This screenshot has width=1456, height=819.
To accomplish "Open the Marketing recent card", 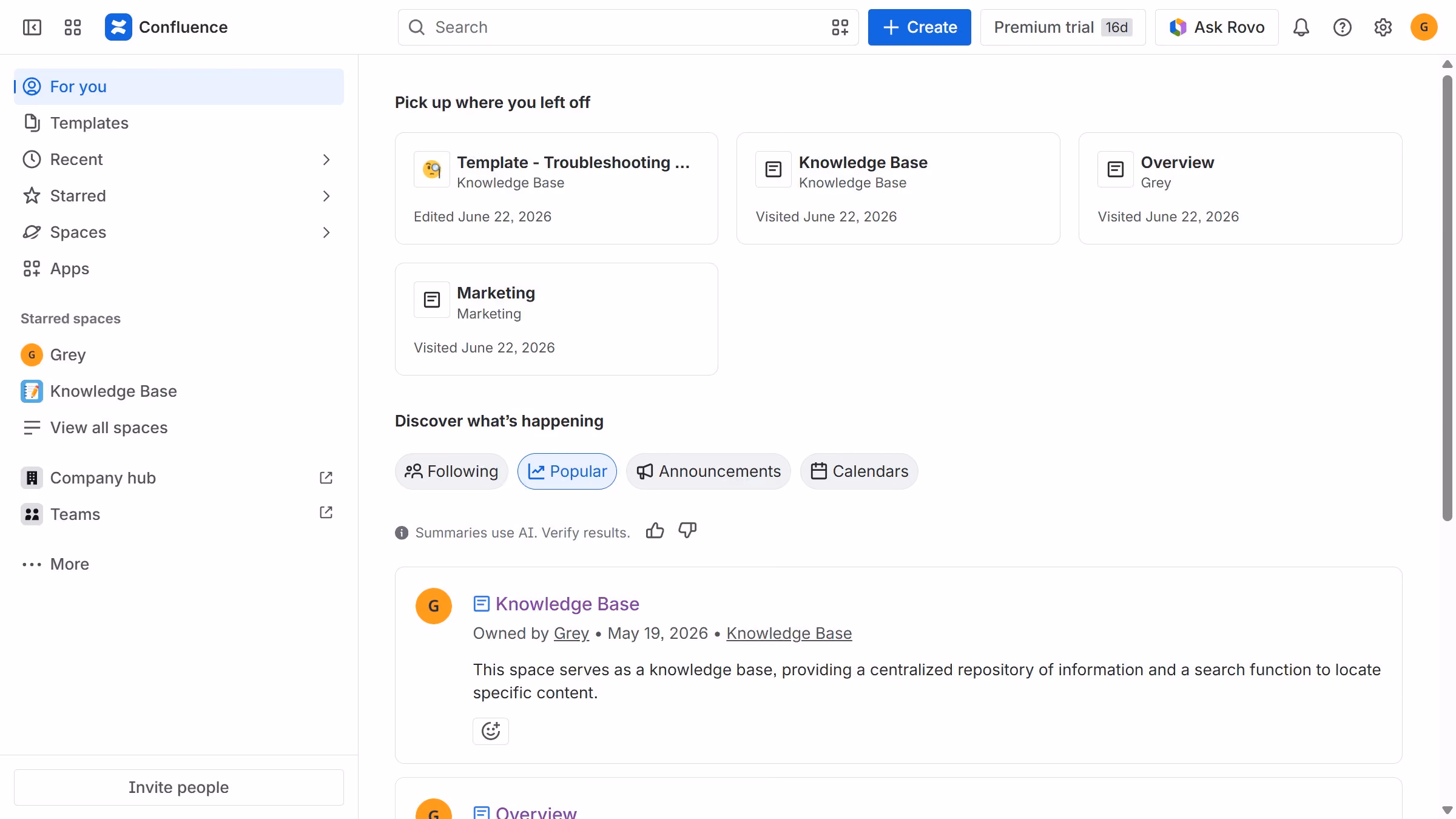I will pyautogui.click(x=556, y=319).
